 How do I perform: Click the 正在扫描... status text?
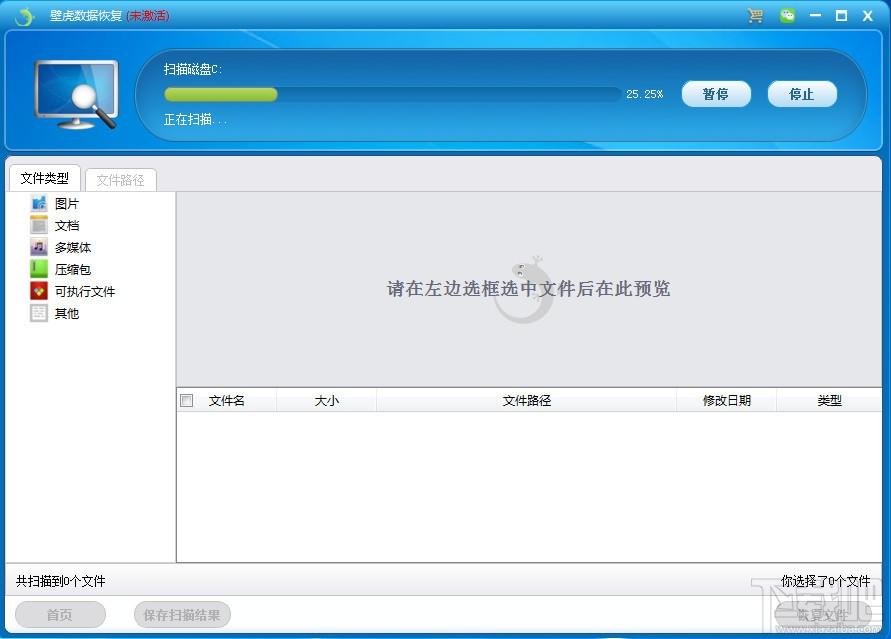195,119
